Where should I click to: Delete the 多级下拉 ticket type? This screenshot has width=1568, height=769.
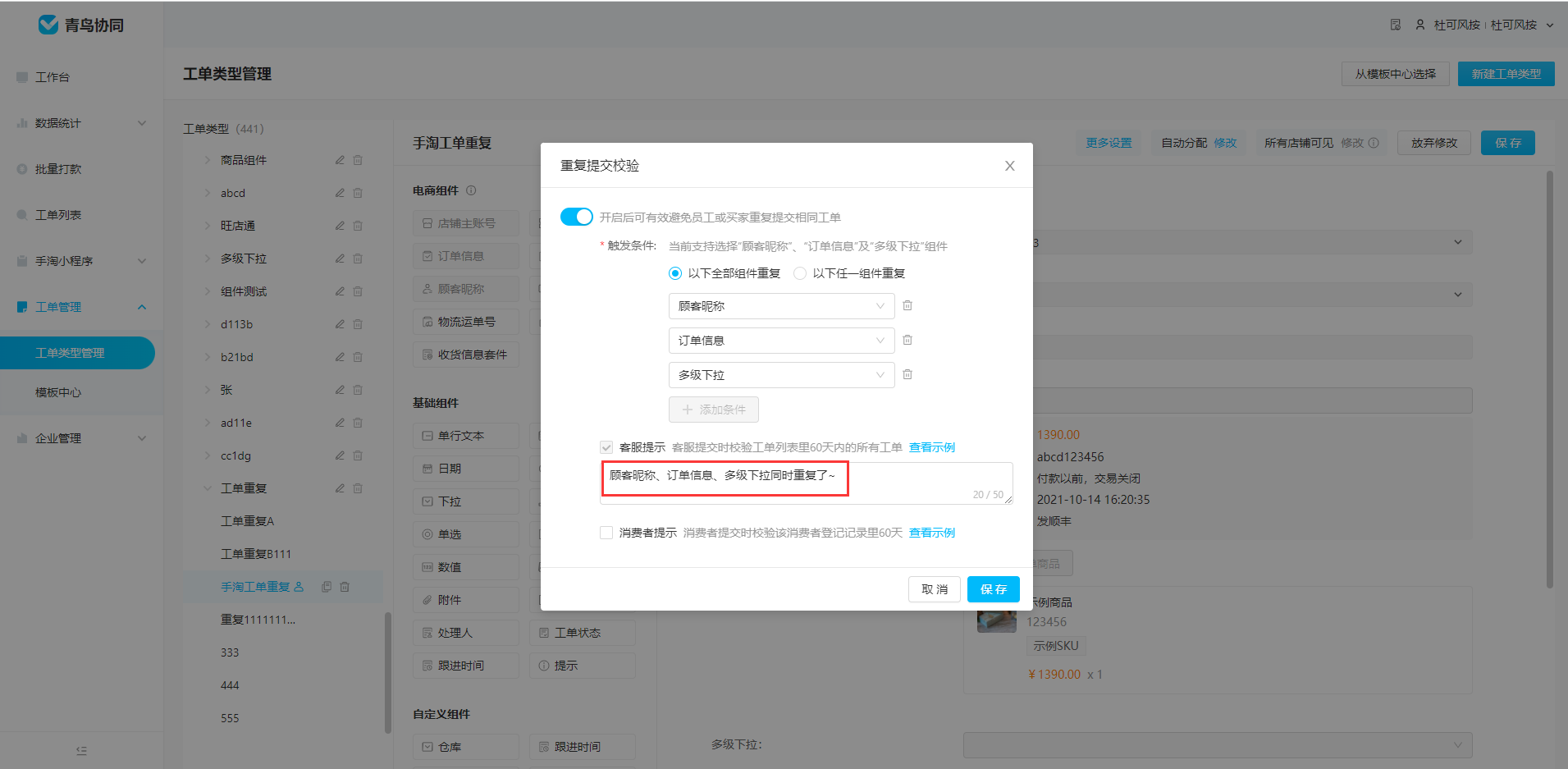(358, 259)
